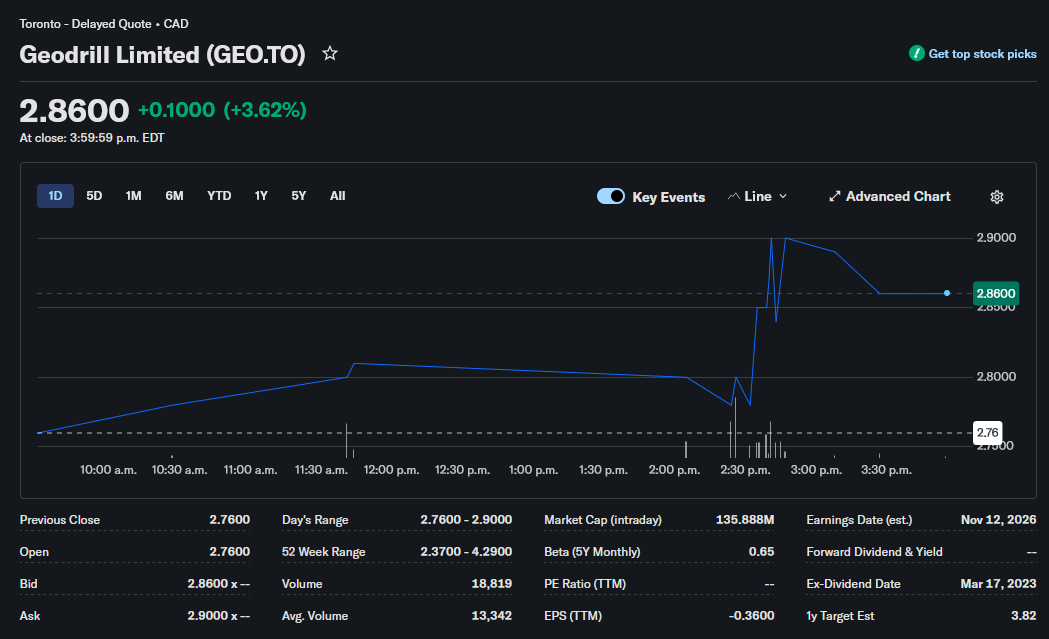This screenshot has width=1049, height=639.
Task: Click the line chart type icon
Action: tap(734, 197)
